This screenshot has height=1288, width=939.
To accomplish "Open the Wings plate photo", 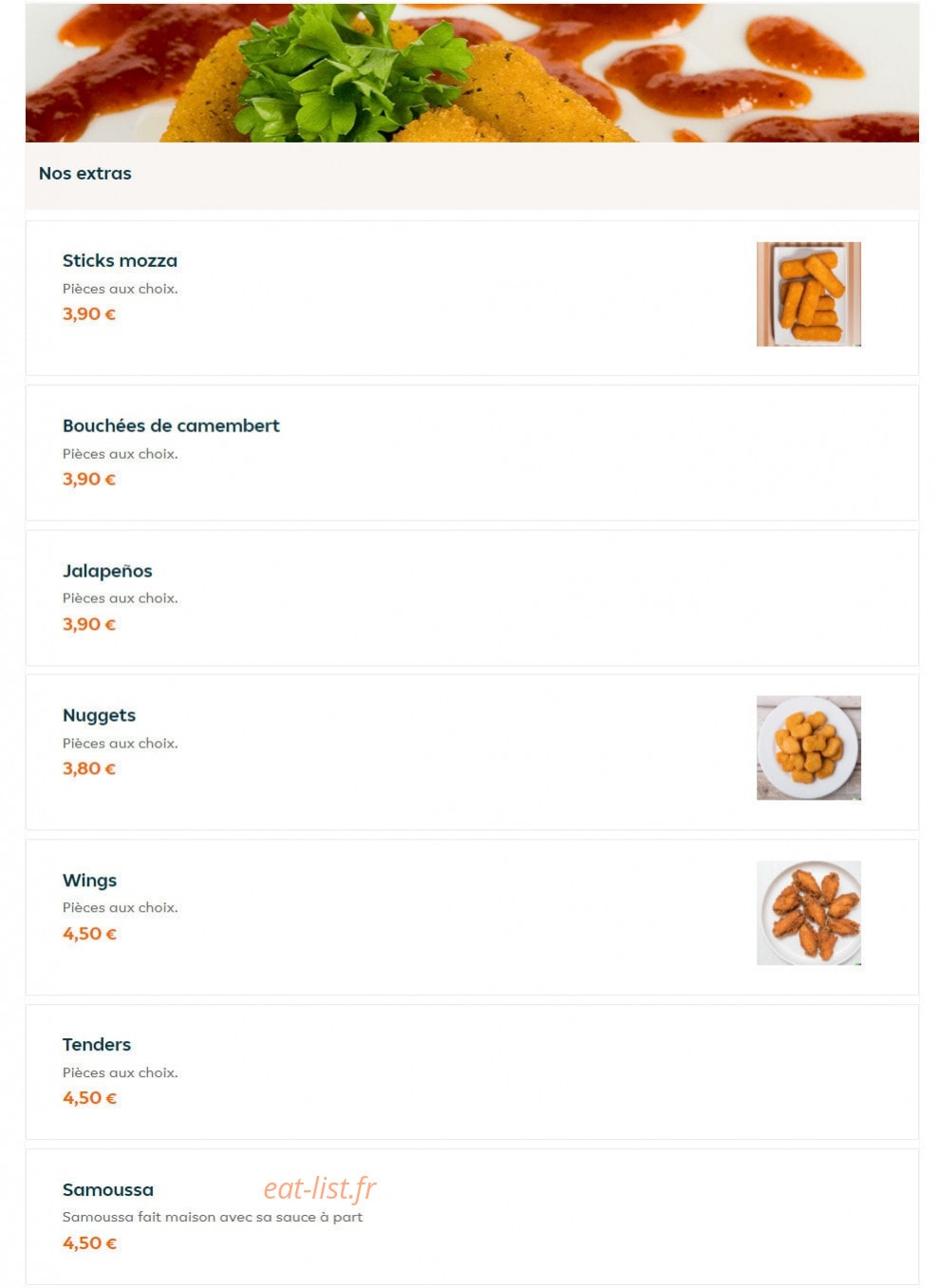I will (808, 913).
